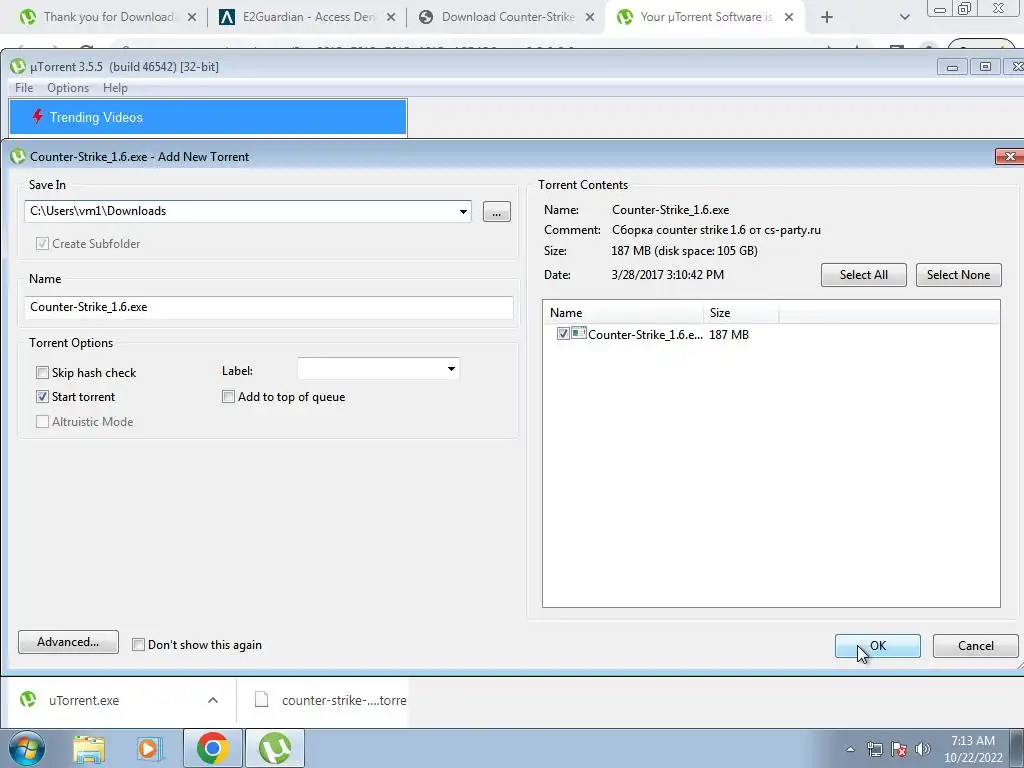
Task: Maximize the uTorrent main window
Action: click(985, 67)
